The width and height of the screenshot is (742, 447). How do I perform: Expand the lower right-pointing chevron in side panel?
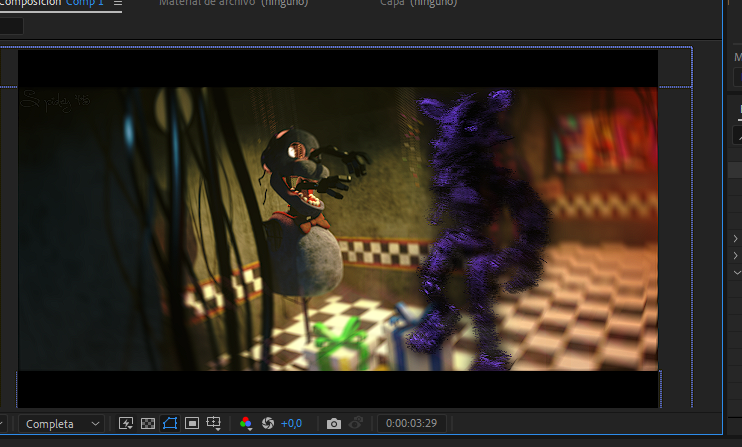coord(736,255)
